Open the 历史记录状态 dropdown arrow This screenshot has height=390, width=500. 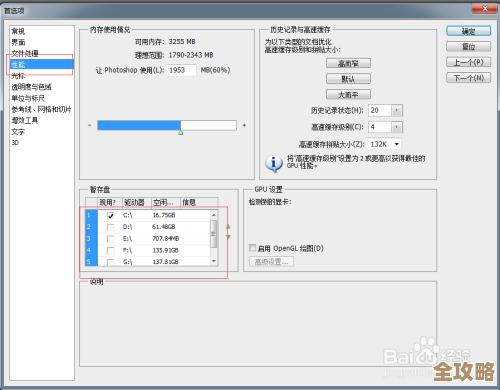pyautogui.click(x=397, y=110)
